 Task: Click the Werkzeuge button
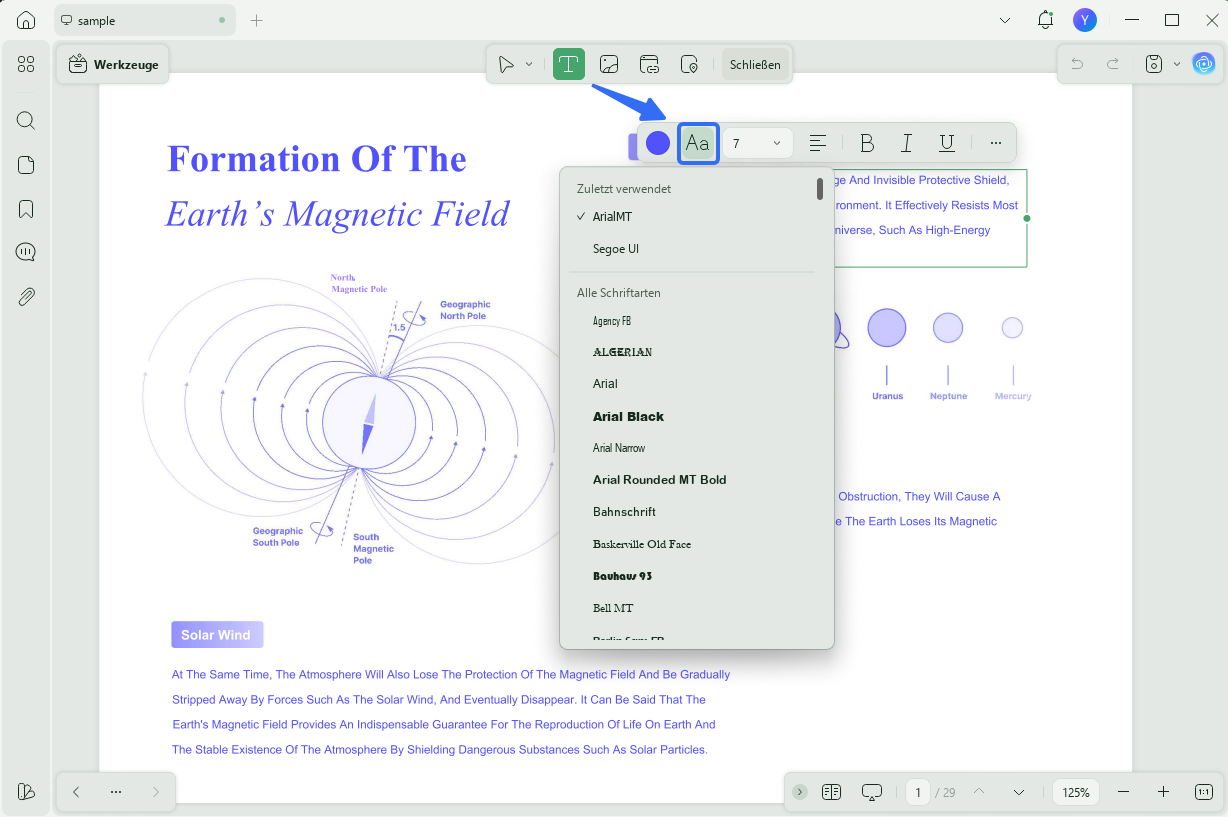(x=114, y=64)
